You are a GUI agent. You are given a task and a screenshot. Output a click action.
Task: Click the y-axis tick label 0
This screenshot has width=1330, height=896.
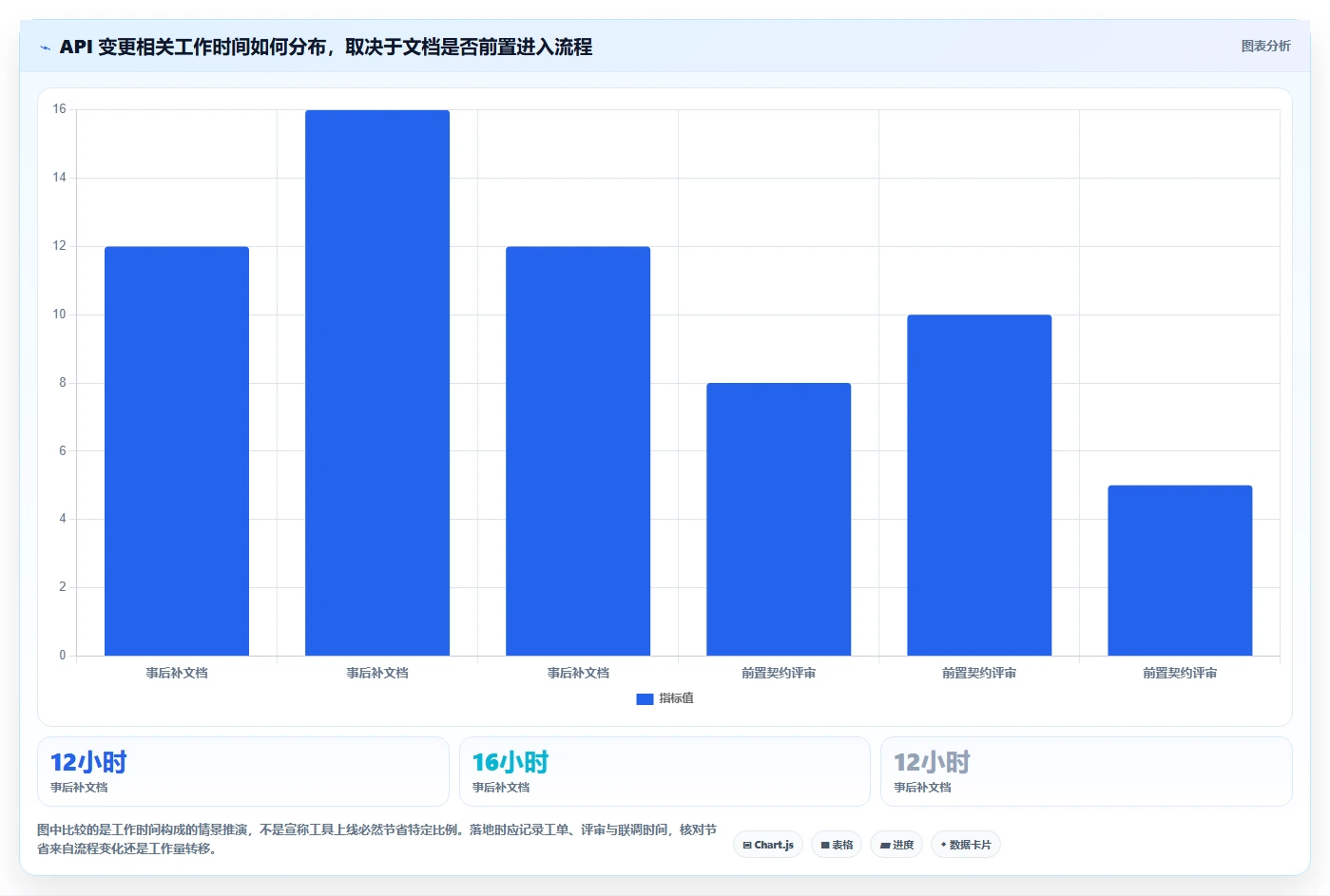tap(63, 656)
